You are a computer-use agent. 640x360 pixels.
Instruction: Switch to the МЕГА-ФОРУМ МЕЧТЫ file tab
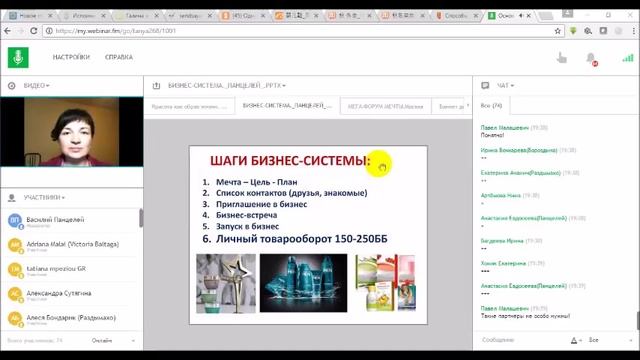coord(385,107)
